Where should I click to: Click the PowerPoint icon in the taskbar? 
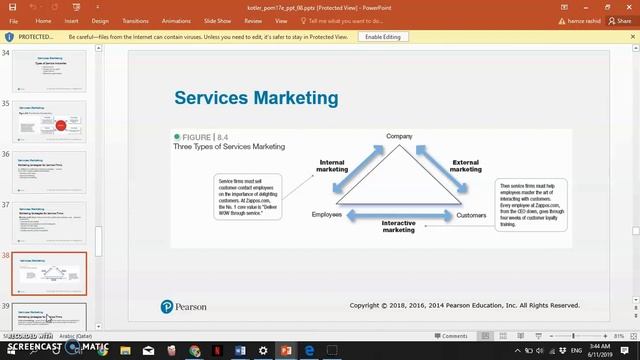click(286, 350)
